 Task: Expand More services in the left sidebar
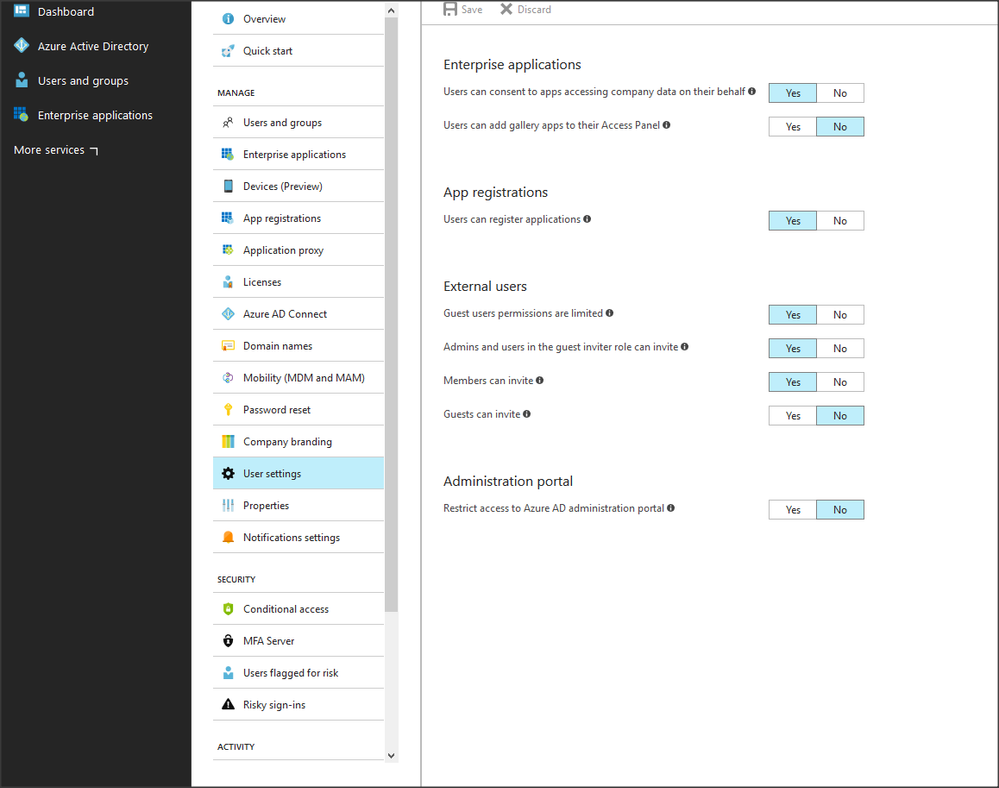tap(56, 150)
